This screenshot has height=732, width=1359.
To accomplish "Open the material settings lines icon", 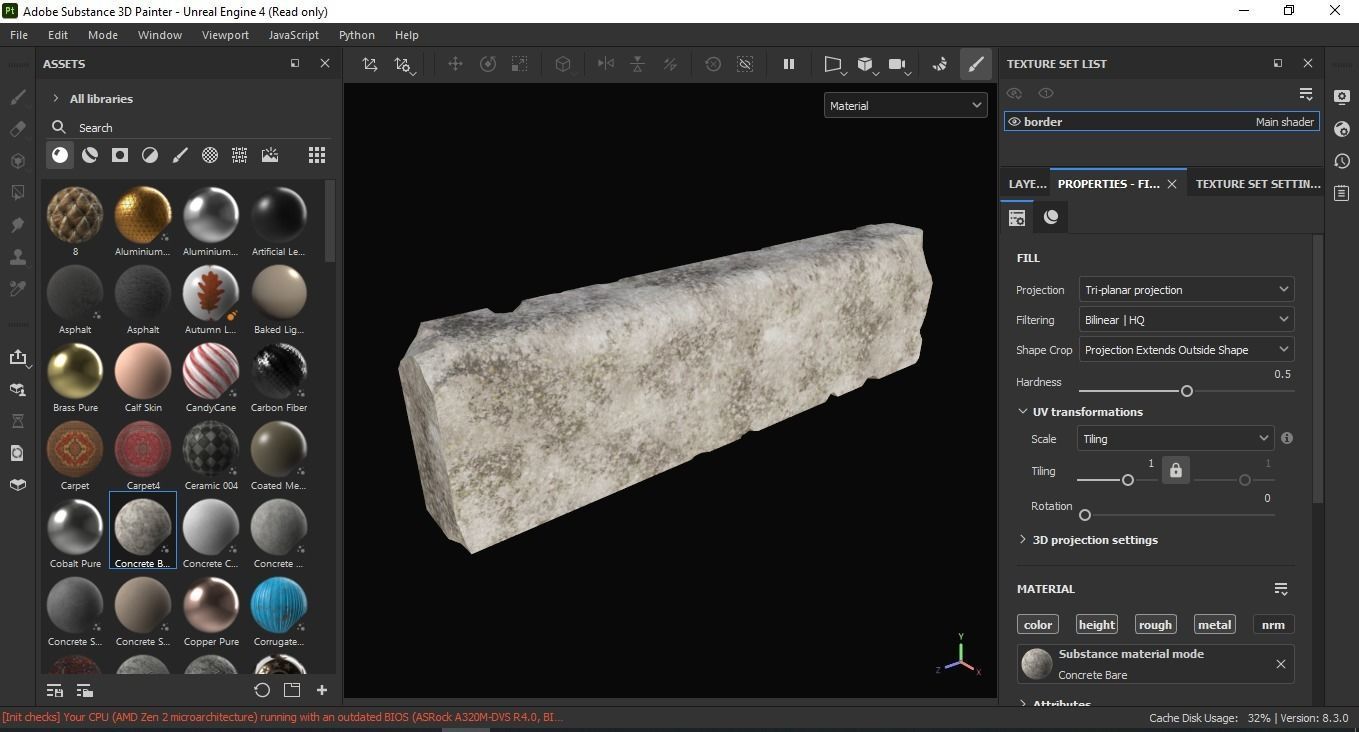I will click(1281, 589).
